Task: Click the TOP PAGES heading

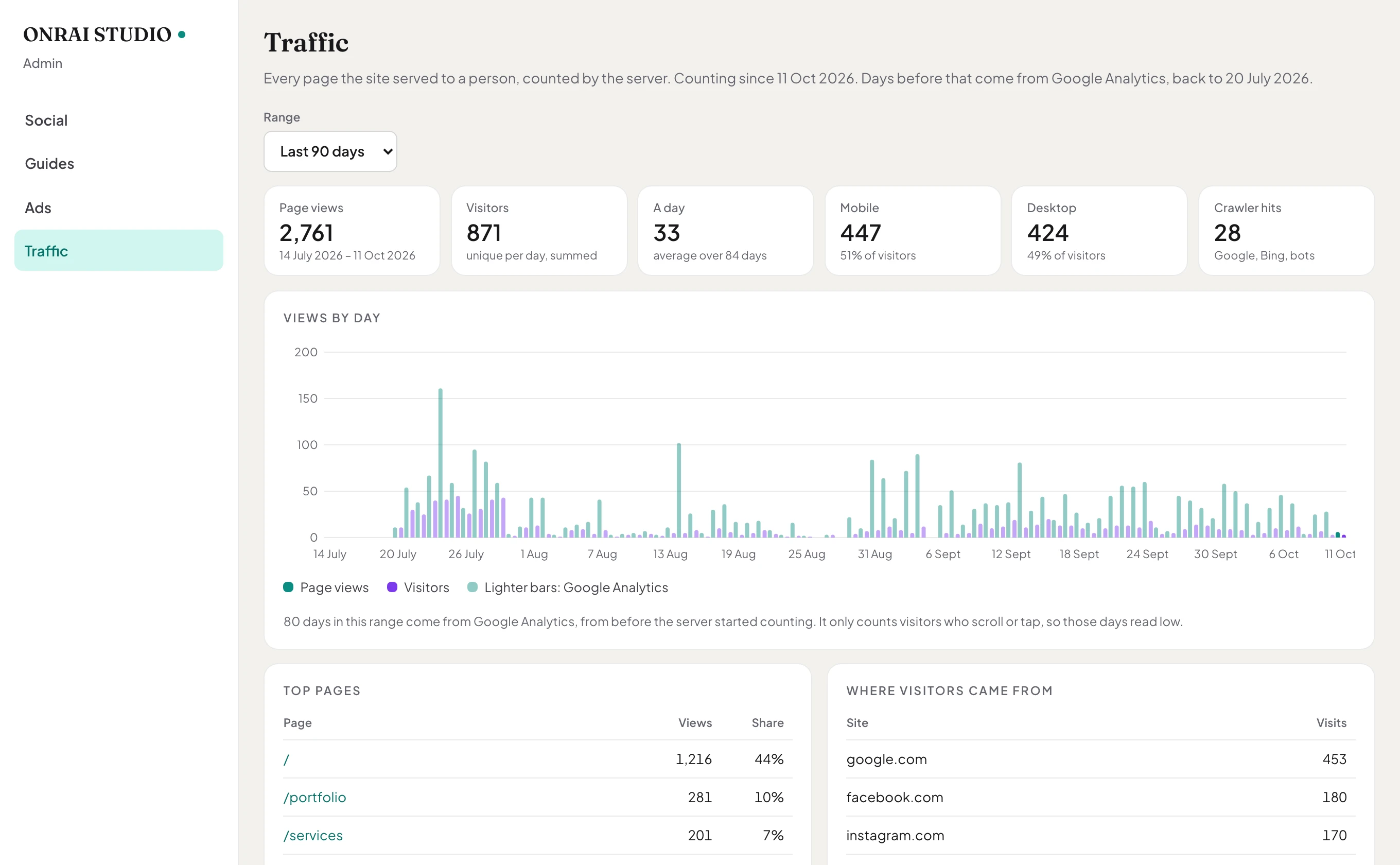Action: click(x=322, y=690)
